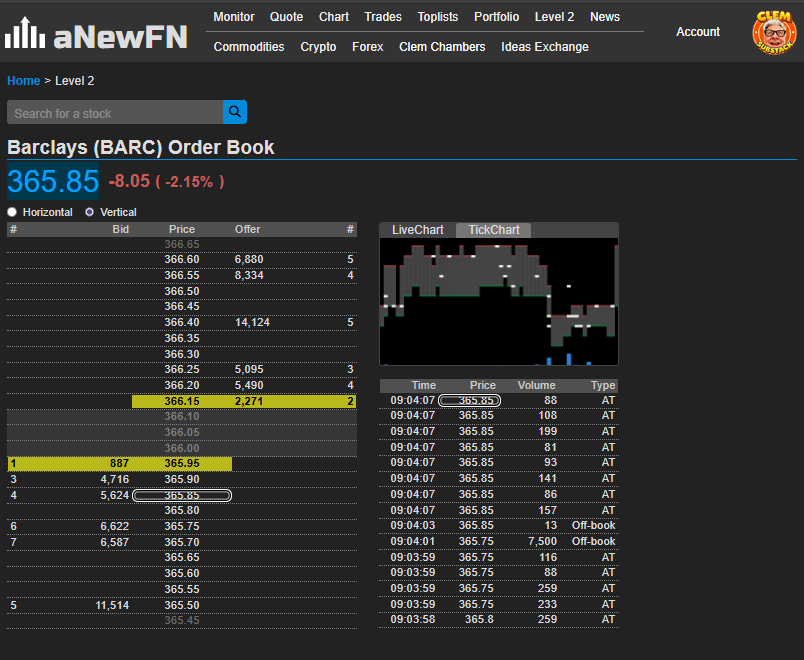Viewport: 804px width, 660px height.
Task: Focus the Search for a stock field
Action: [115, 112]
